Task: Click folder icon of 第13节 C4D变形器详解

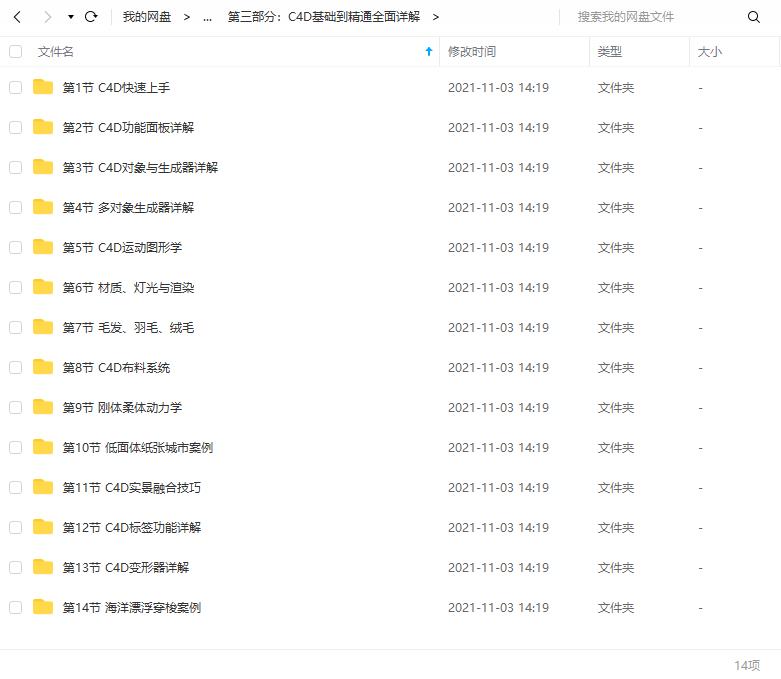Action: click(x=43, y=566)
